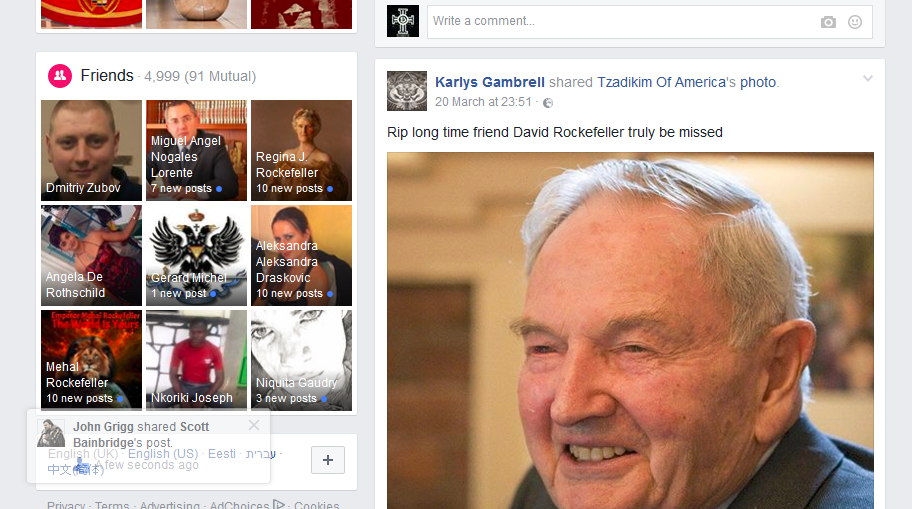Open the Advertising footer link
This screenshot has height=509, width=912.
[169, 505]
